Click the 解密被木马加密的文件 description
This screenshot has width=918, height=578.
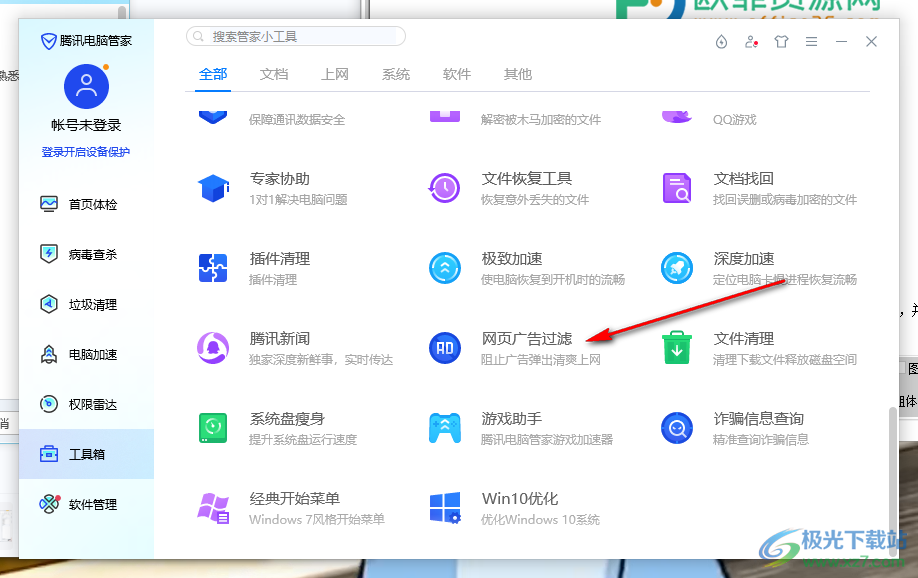(541, 120)
